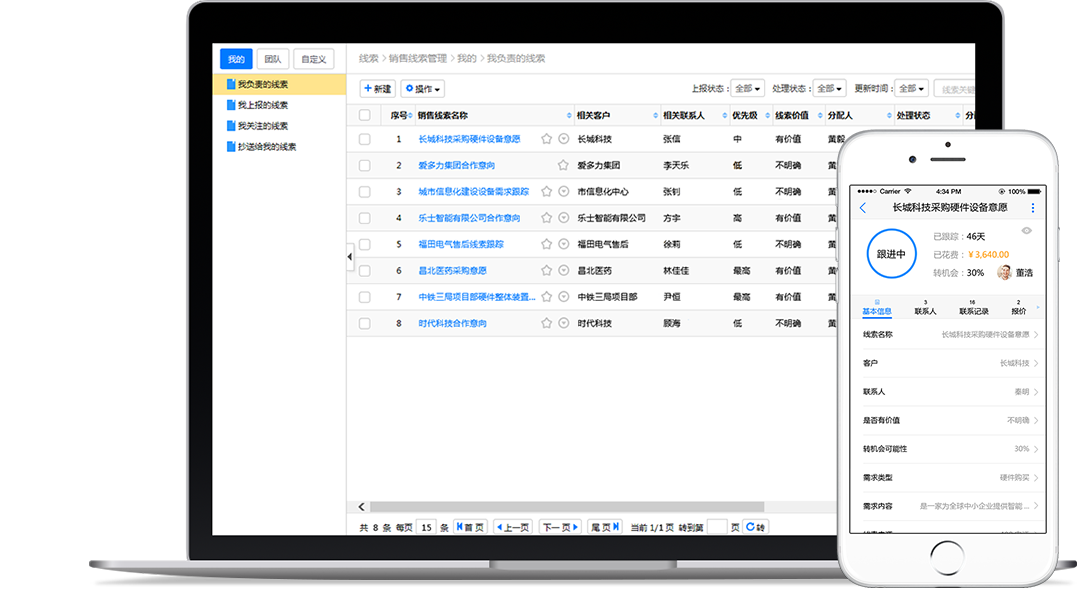Collapse the left sidebar panel arrow

[x=350, y=257]
